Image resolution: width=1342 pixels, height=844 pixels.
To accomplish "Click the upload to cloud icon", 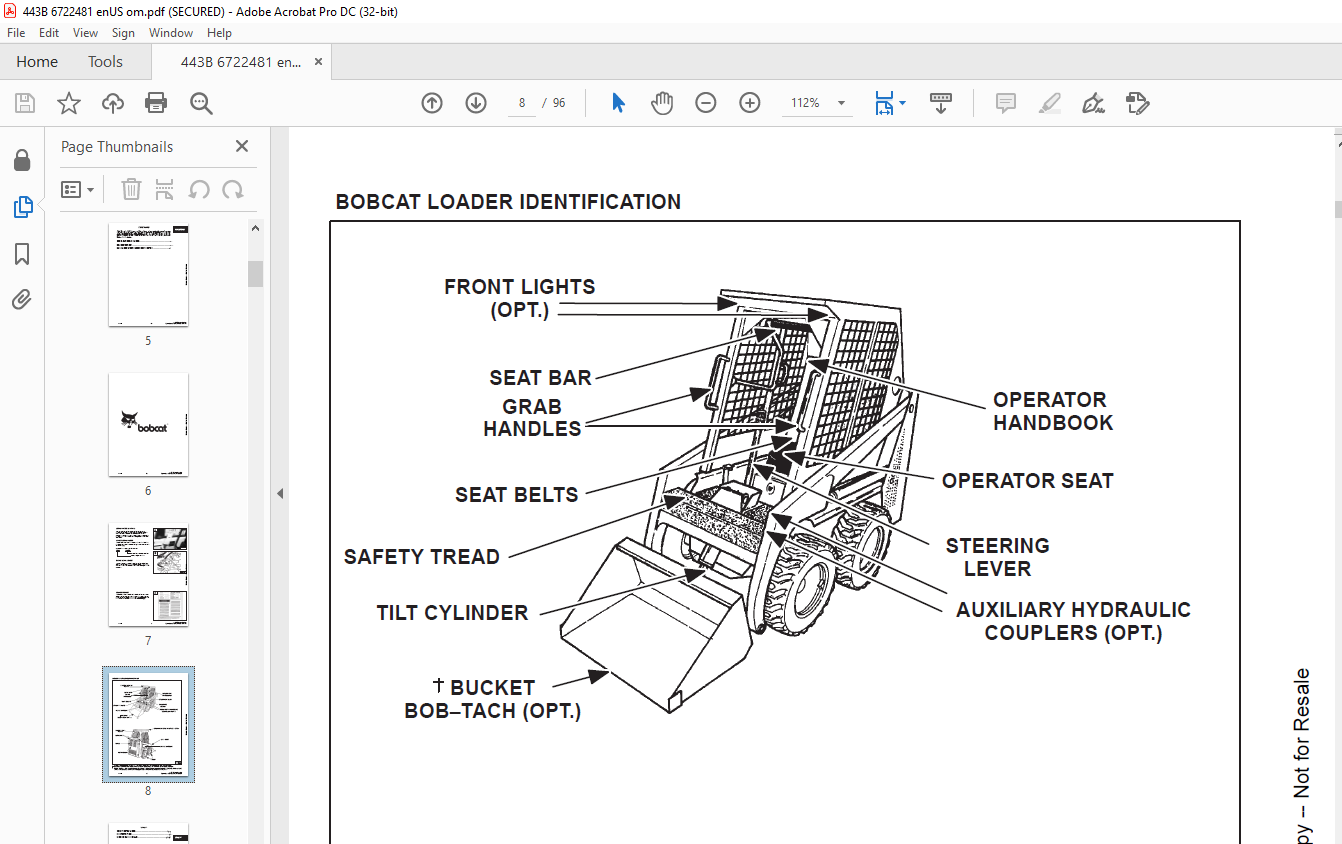I will pyautogui.click(x=113, y=103).
